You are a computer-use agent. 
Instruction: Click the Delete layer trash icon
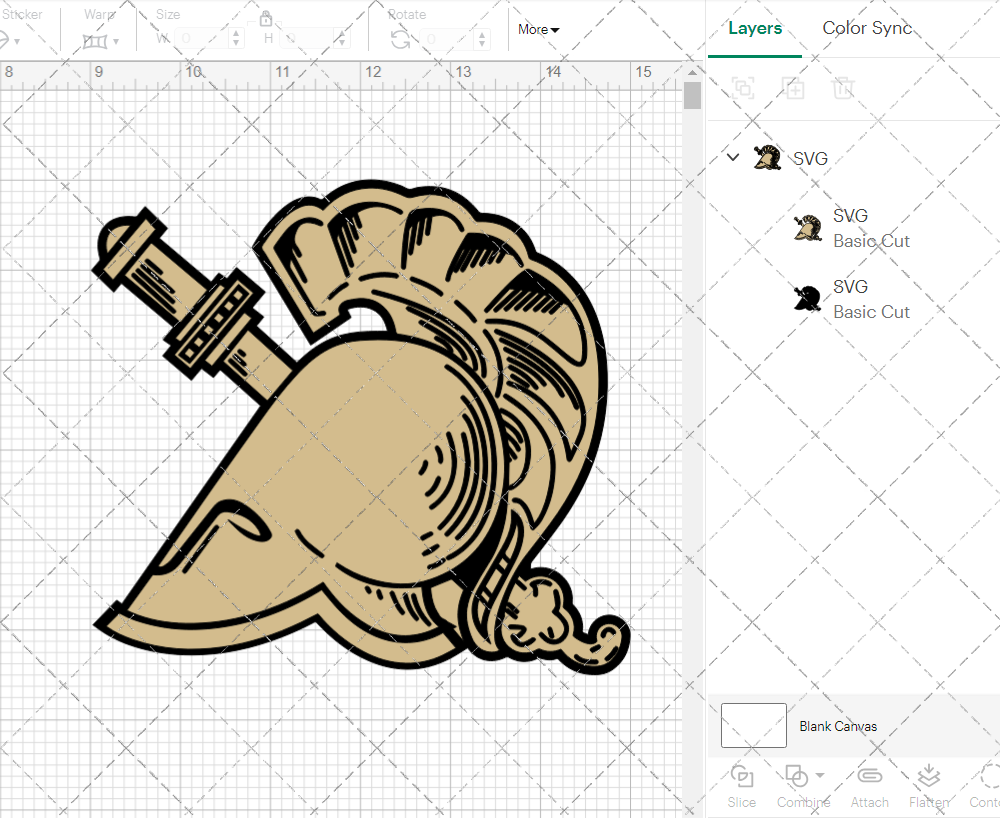coord(843,87)
